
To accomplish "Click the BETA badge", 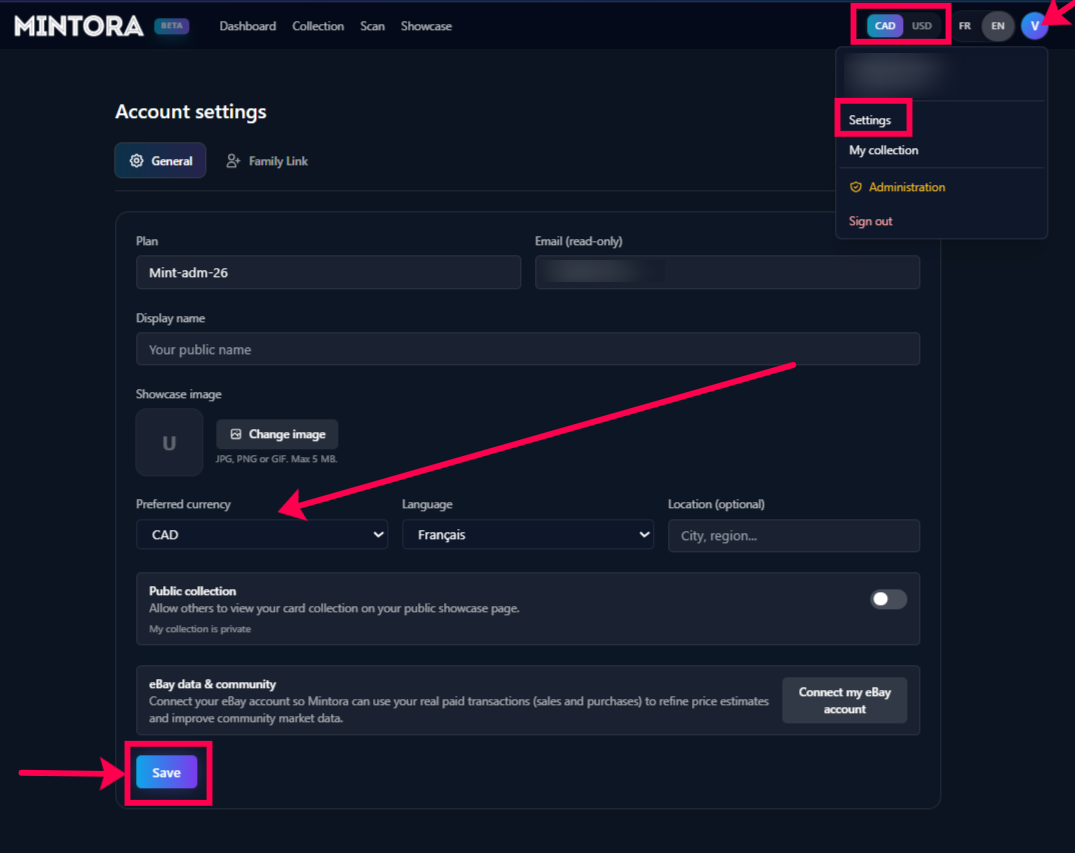I will (171, 26).
